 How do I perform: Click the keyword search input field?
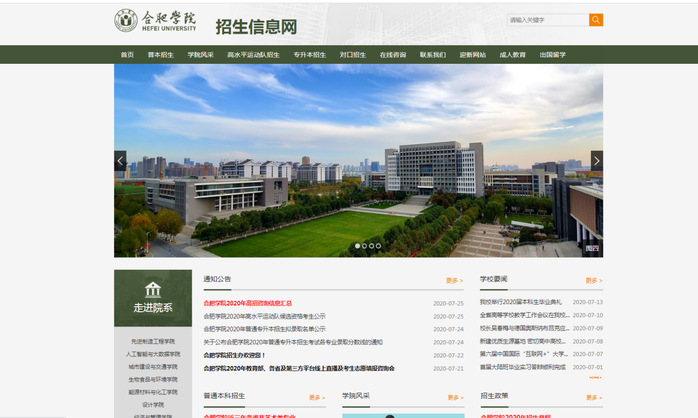point(547,20)
